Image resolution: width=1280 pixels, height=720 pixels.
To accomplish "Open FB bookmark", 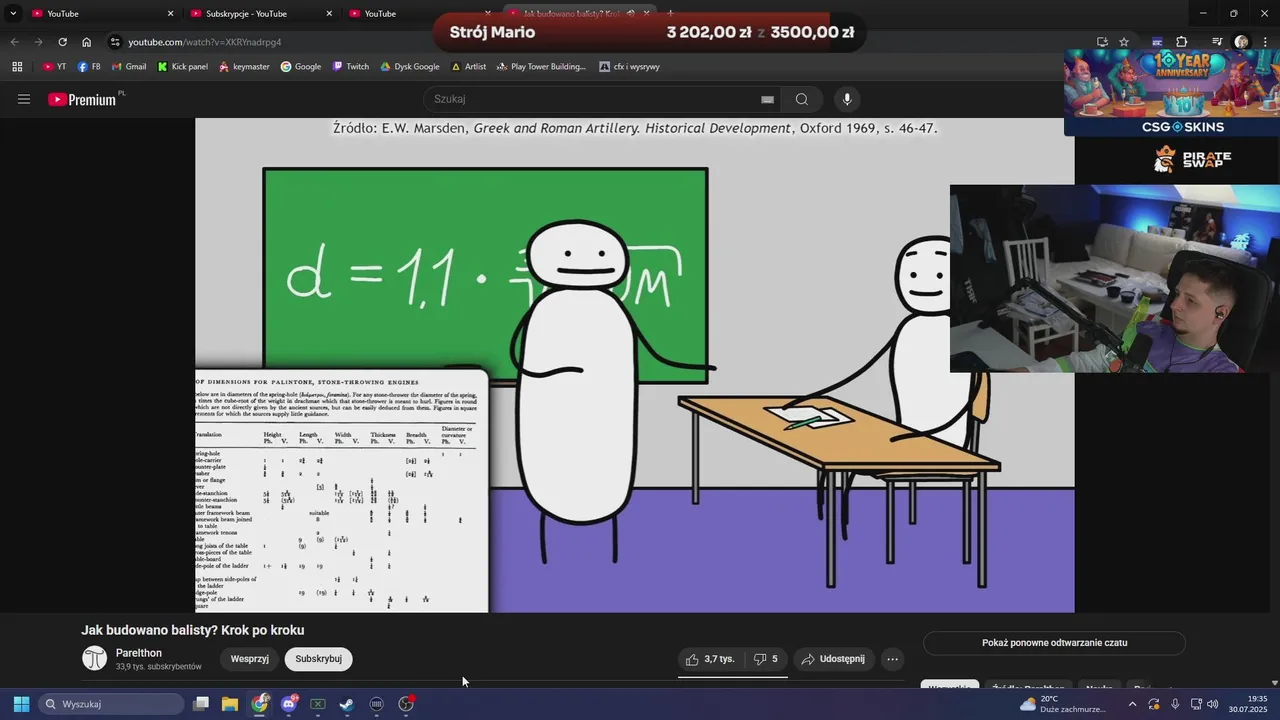I will coord(89,67).
